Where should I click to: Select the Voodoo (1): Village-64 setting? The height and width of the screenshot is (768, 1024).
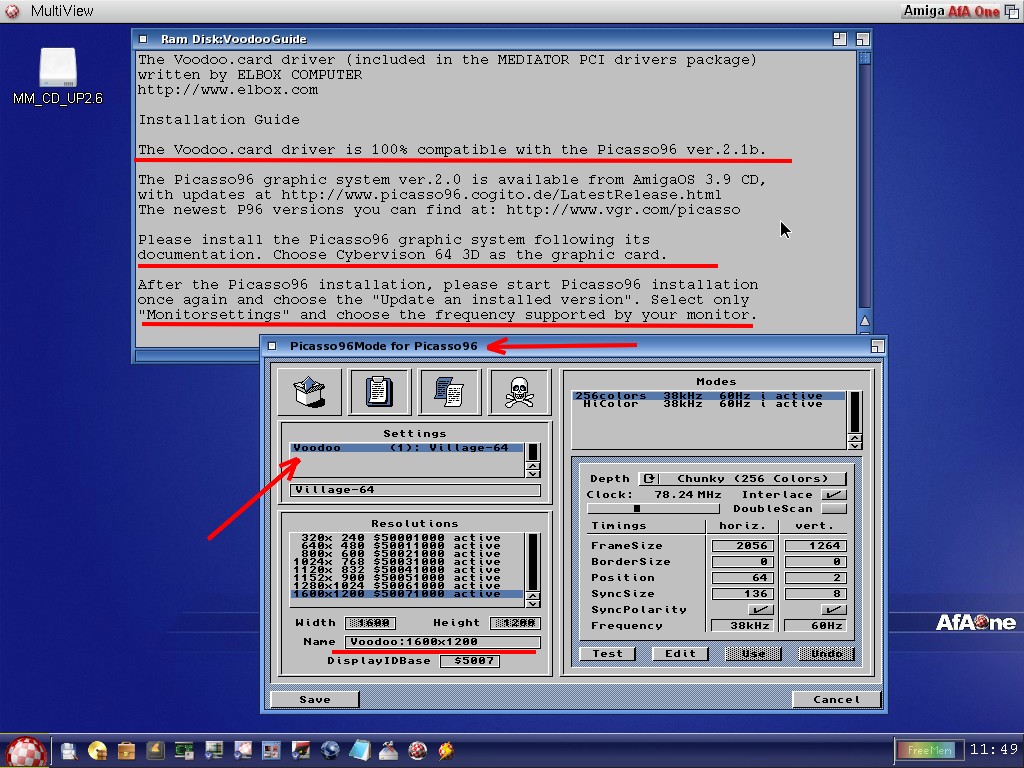coord(407,448)
